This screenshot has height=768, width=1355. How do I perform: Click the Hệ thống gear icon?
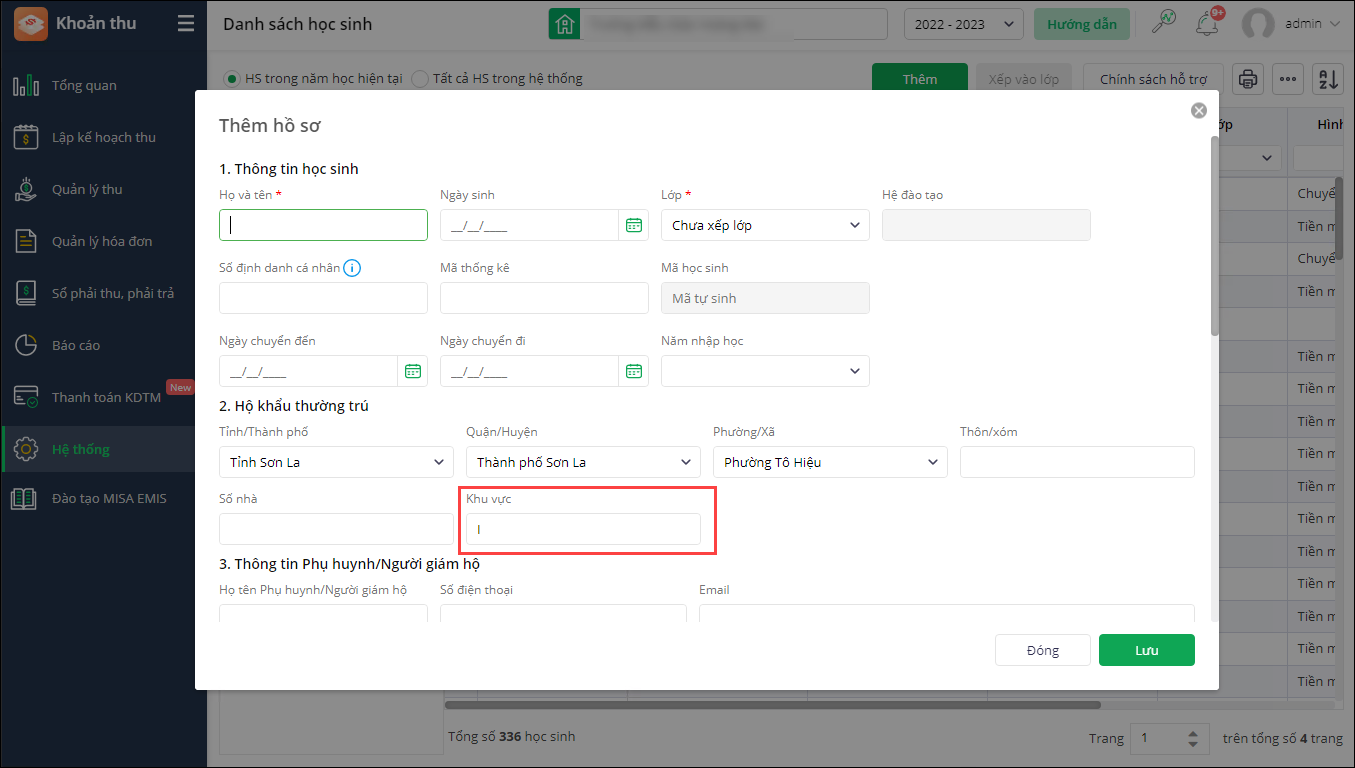26,449
